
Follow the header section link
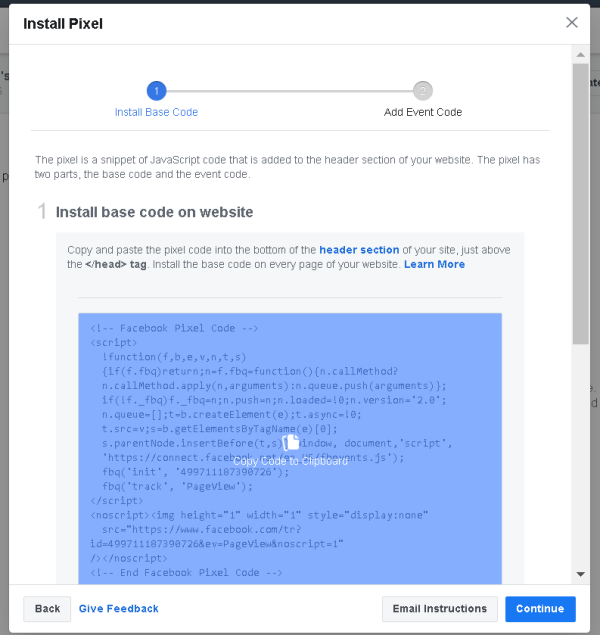[x=359, y=250]
